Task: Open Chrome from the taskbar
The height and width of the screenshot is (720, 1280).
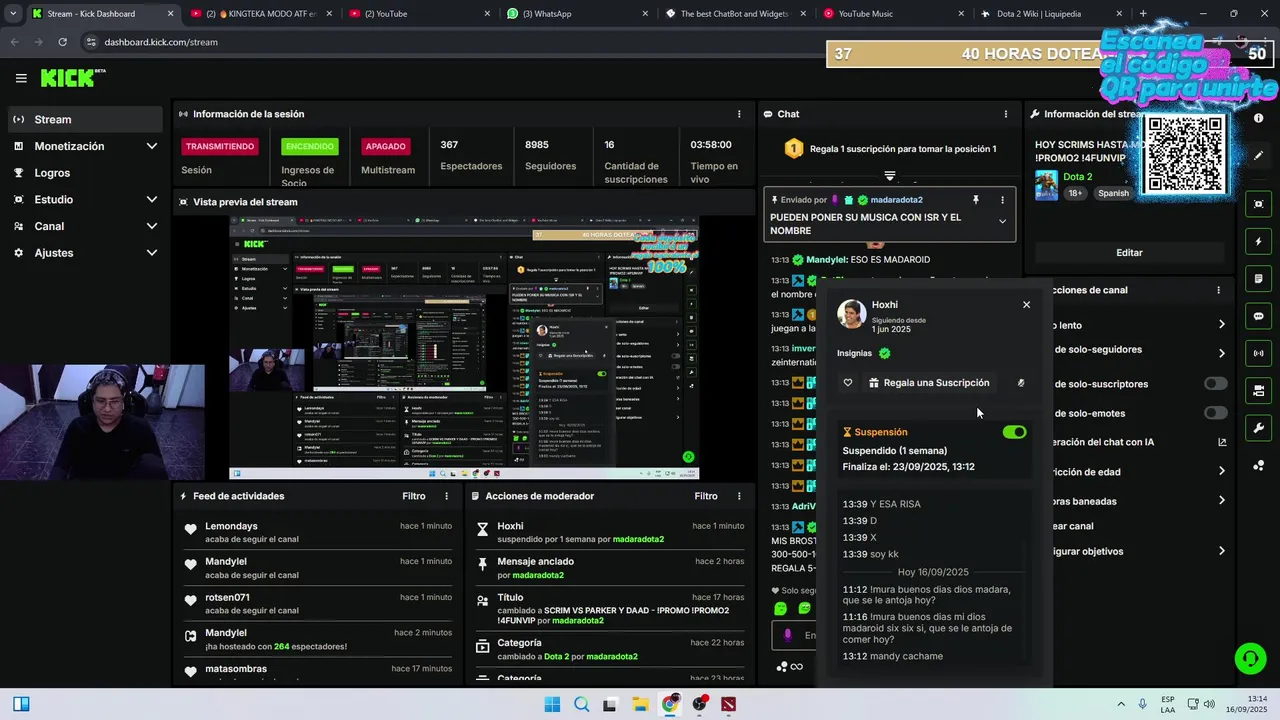Action: [670, 704]
